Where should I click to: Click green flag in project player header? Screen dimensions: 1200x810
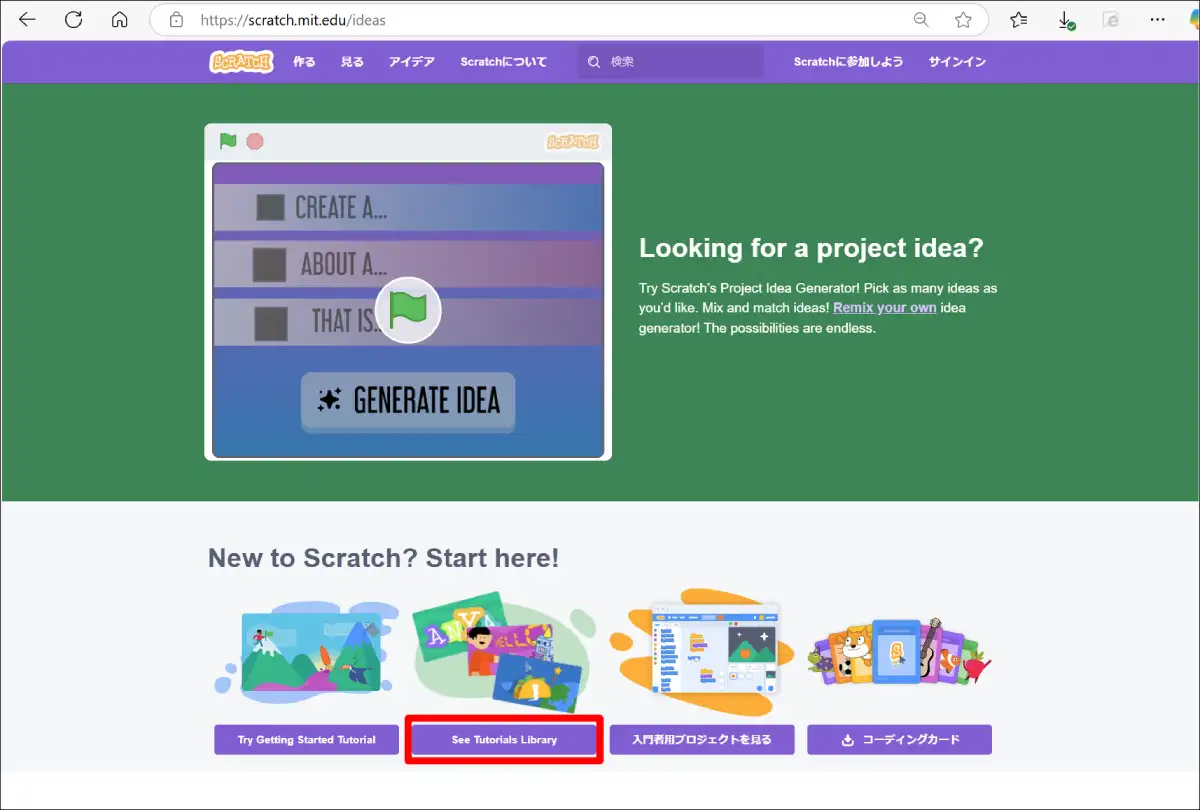pyautogui.click(x=228, y=141)
